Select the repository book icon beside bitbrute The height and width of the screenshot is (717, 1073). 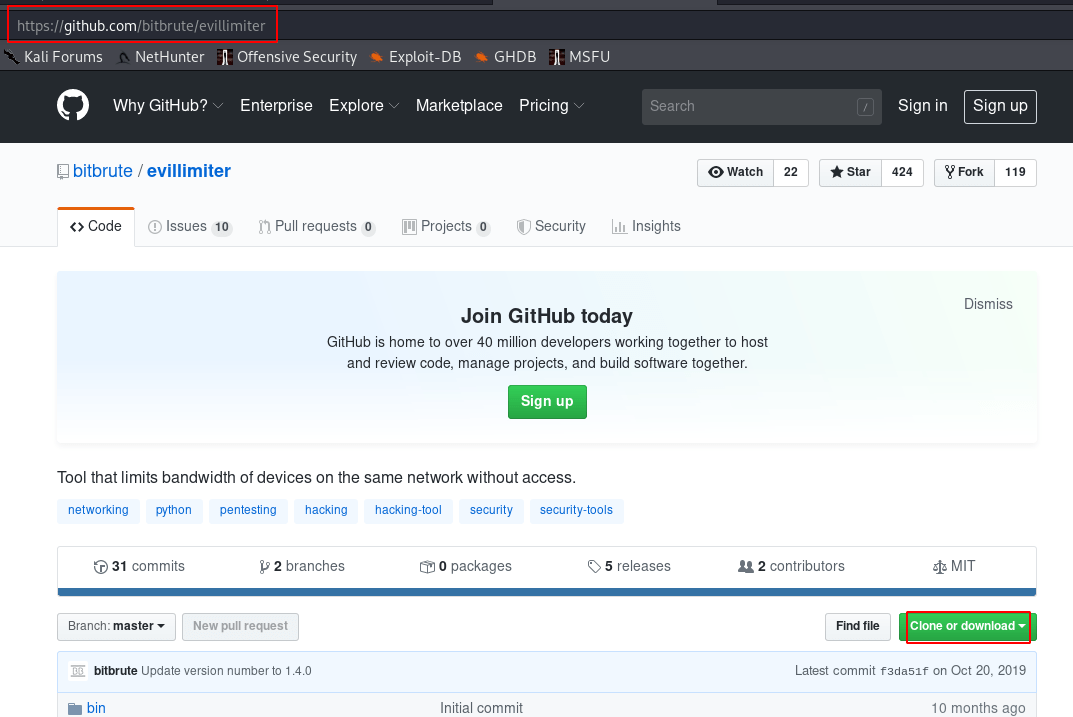coord(61,171)
